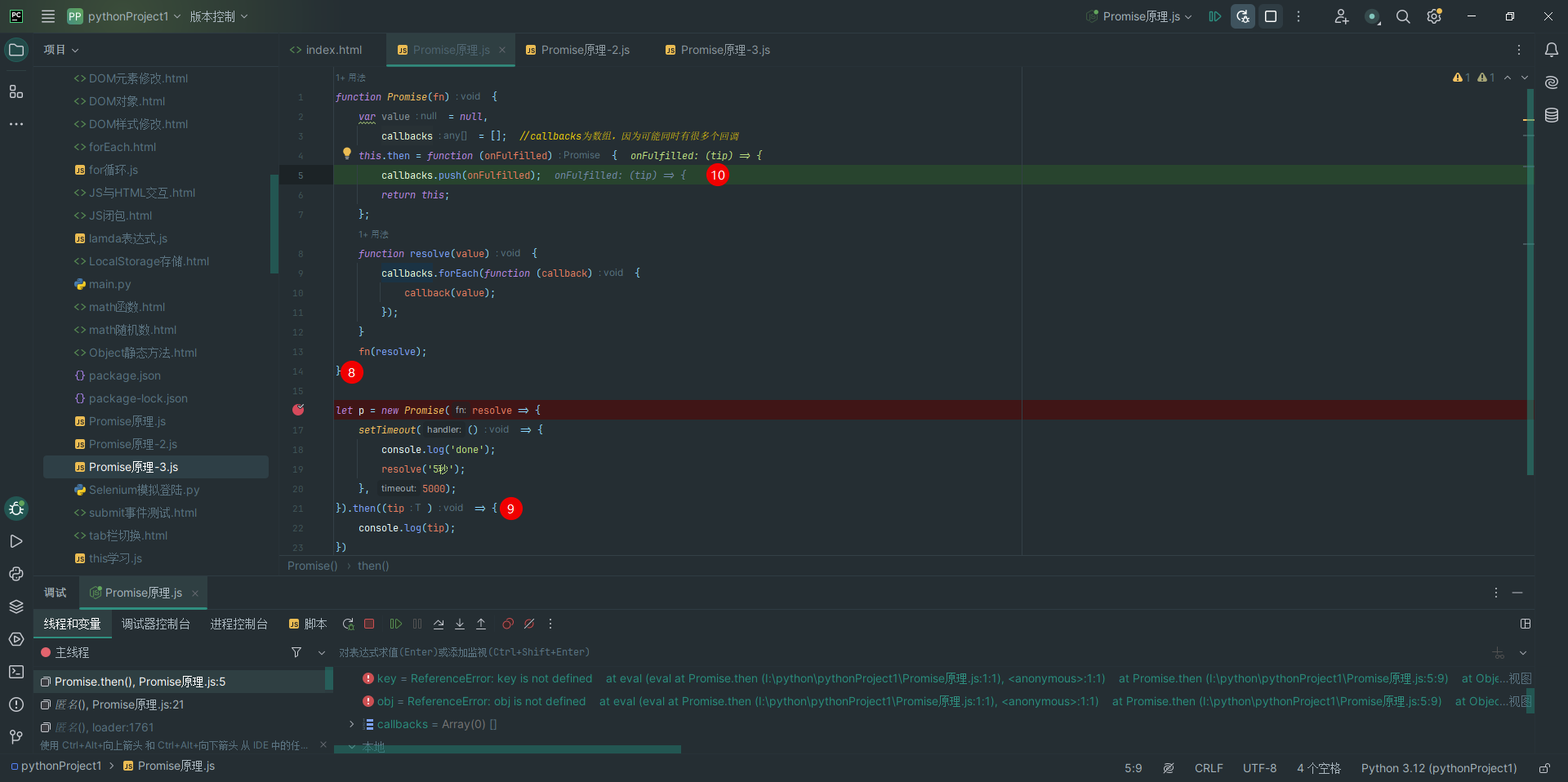Open the Services tool window

click(x=16, y=639)
